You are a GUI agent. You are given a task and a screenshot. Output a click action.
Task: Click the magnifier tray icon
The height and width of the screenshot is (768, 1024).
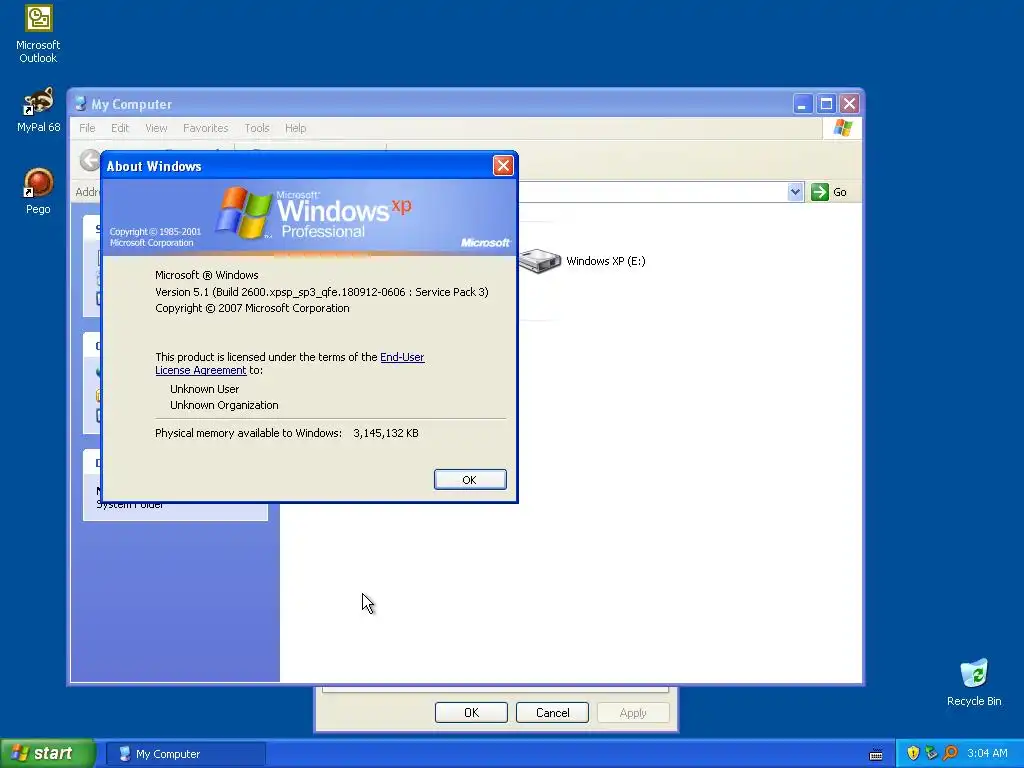click(950, 753)
